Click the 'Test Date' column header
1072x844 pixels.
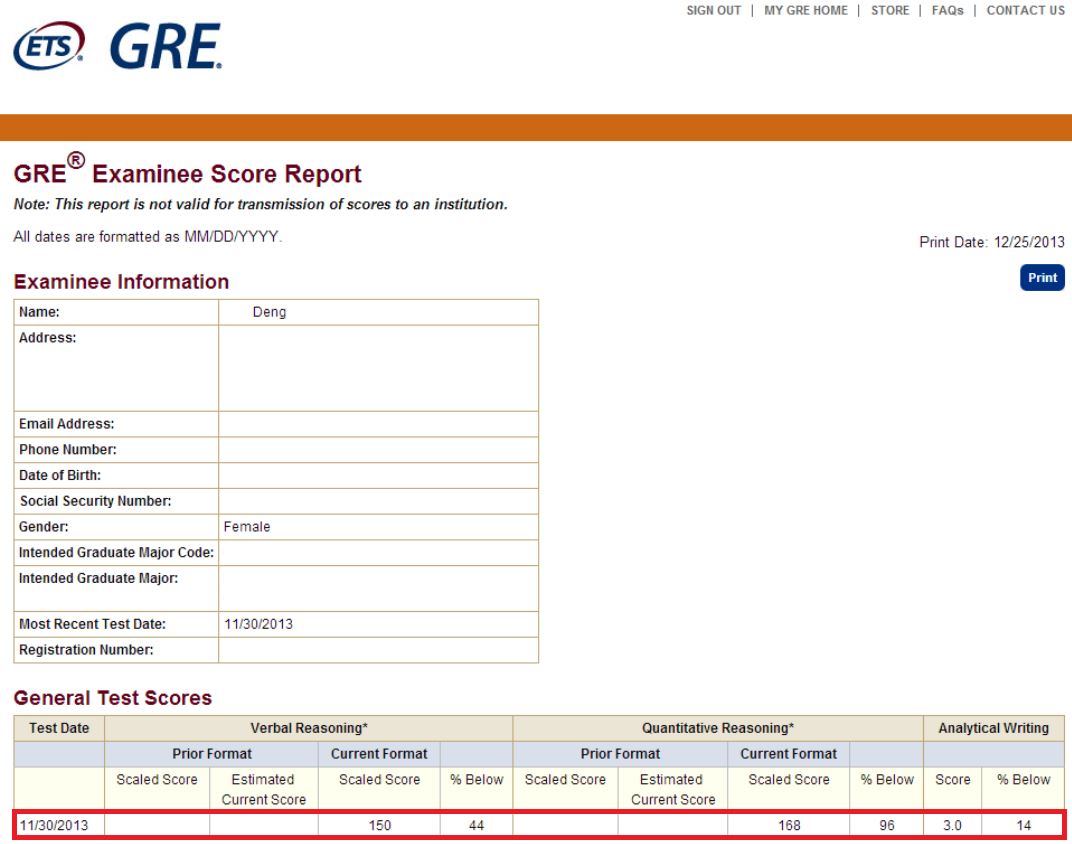coord(59,728)
